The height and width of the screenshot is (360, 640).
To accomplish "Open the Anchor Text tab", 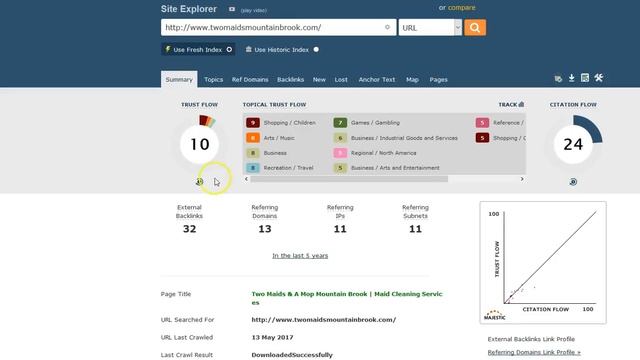I will tap(377, 80).
